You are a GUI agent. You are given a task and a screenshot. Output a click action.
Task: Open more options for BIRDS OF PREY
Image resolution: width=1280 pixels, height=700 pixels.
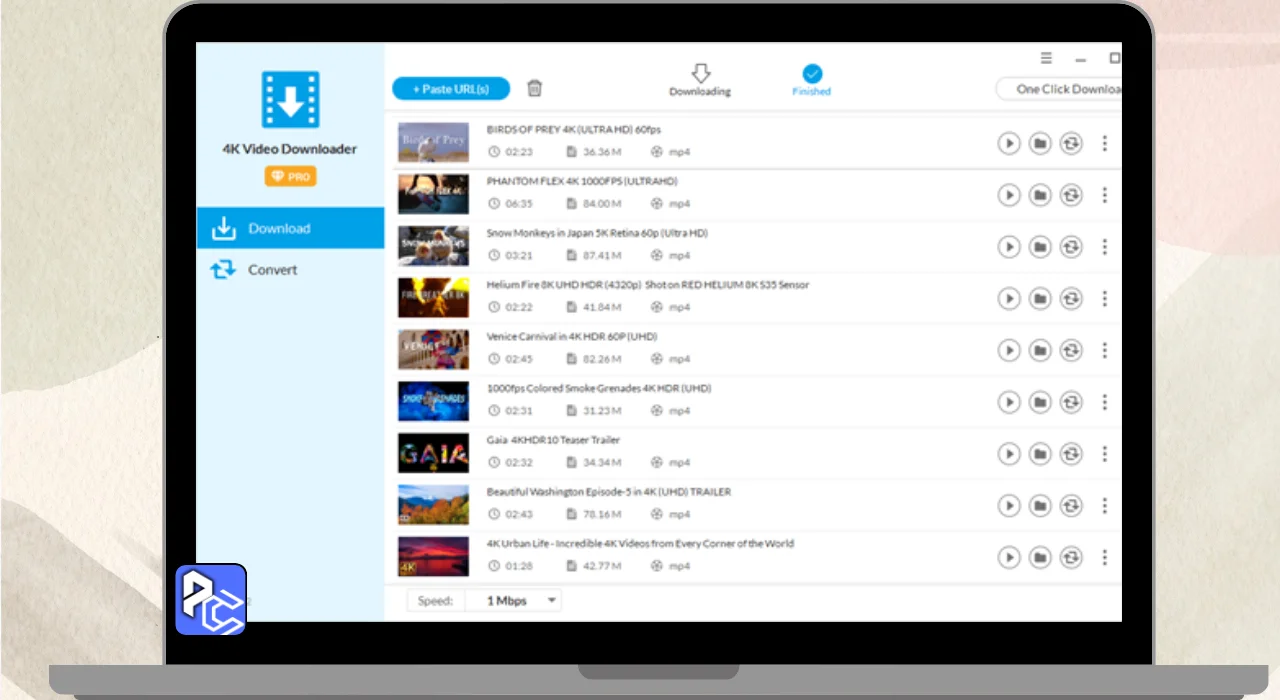(x=1104, y=143)
